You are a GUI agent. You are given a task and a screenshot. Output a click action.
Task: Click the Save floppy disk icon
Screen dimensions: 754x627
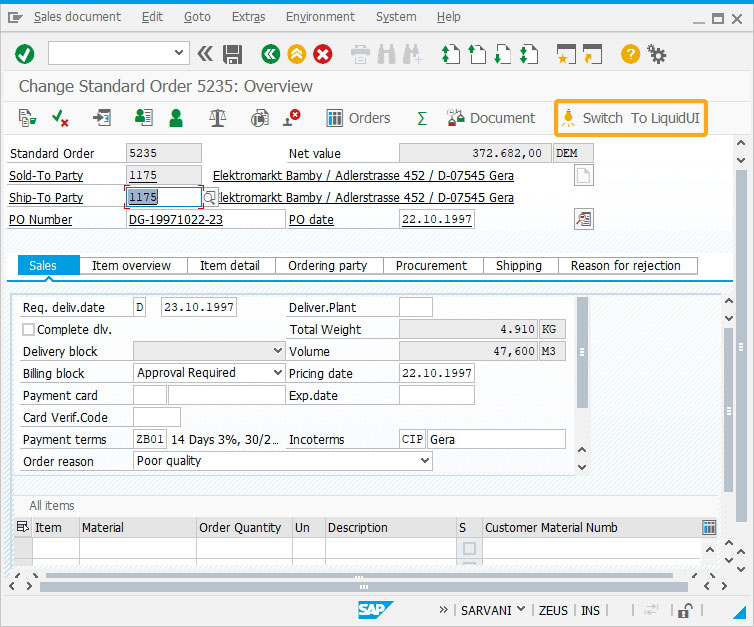pyautogui.click(x=233, y=54)
